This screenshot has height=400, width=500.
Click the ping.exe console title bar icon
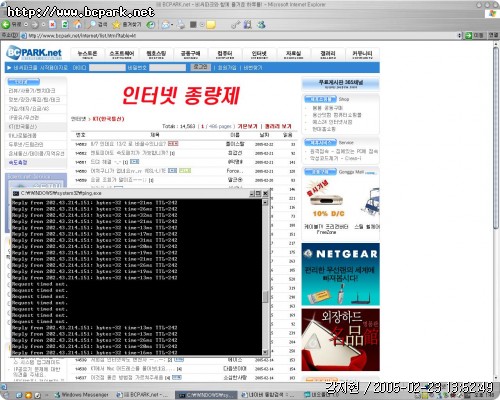(16, 193)
